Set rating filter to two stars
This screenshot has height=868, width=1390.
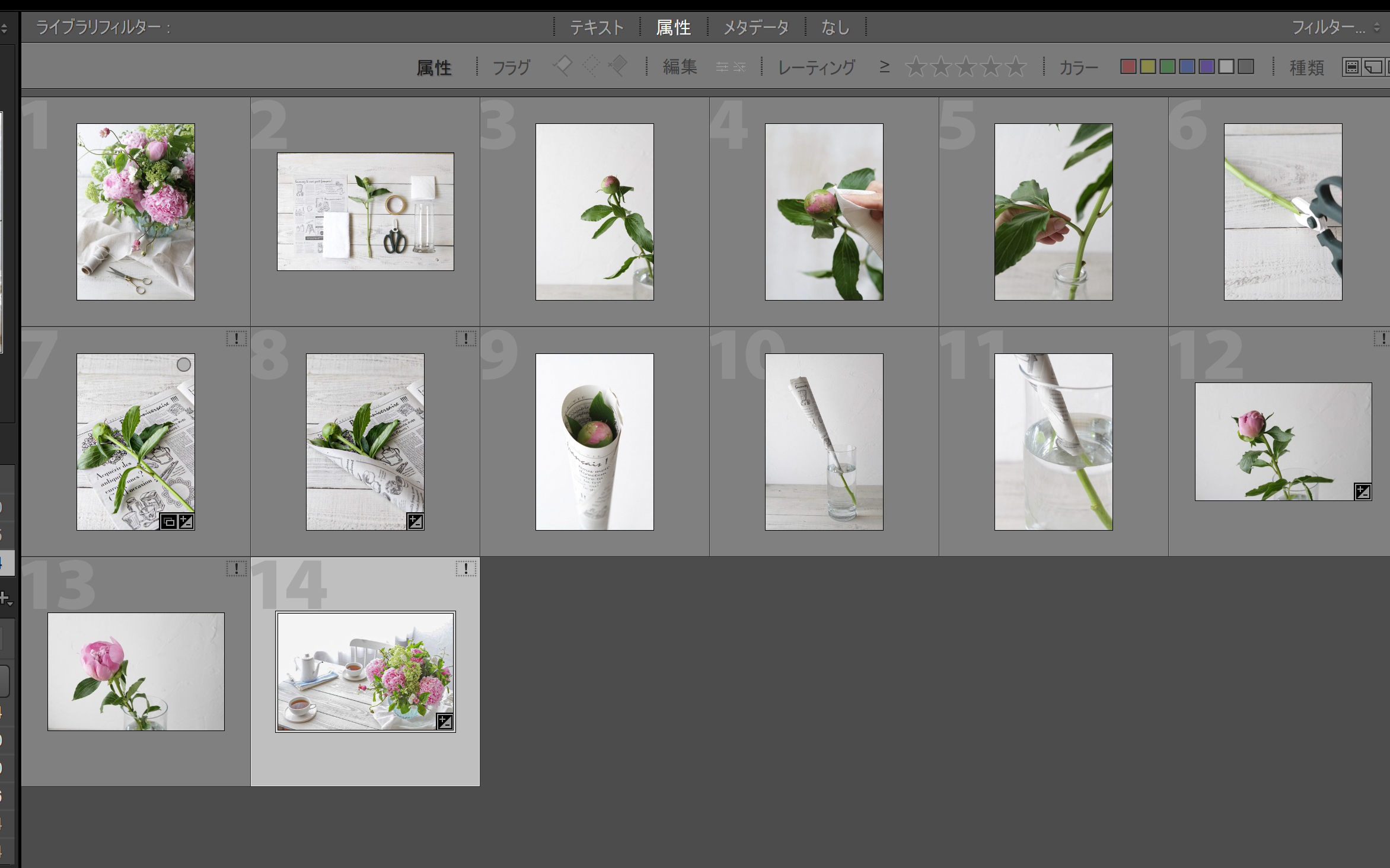click(x=941, y=66)
